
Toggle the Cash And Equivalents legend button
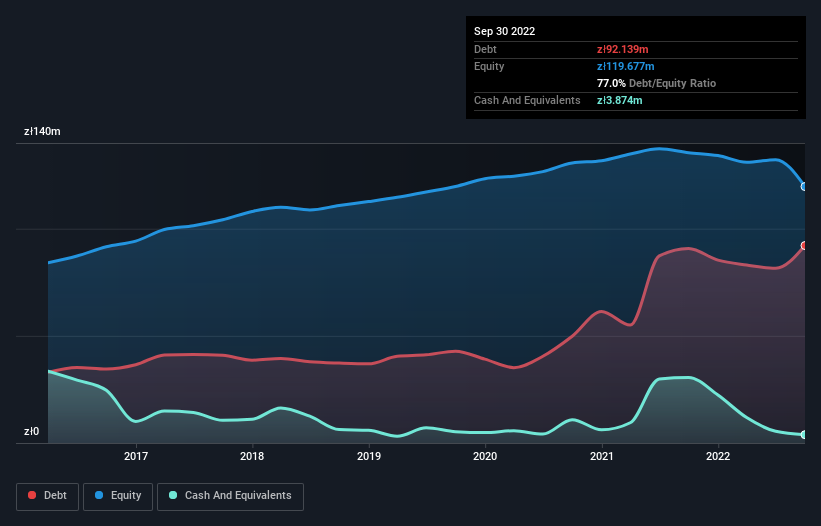pos(230,496)
